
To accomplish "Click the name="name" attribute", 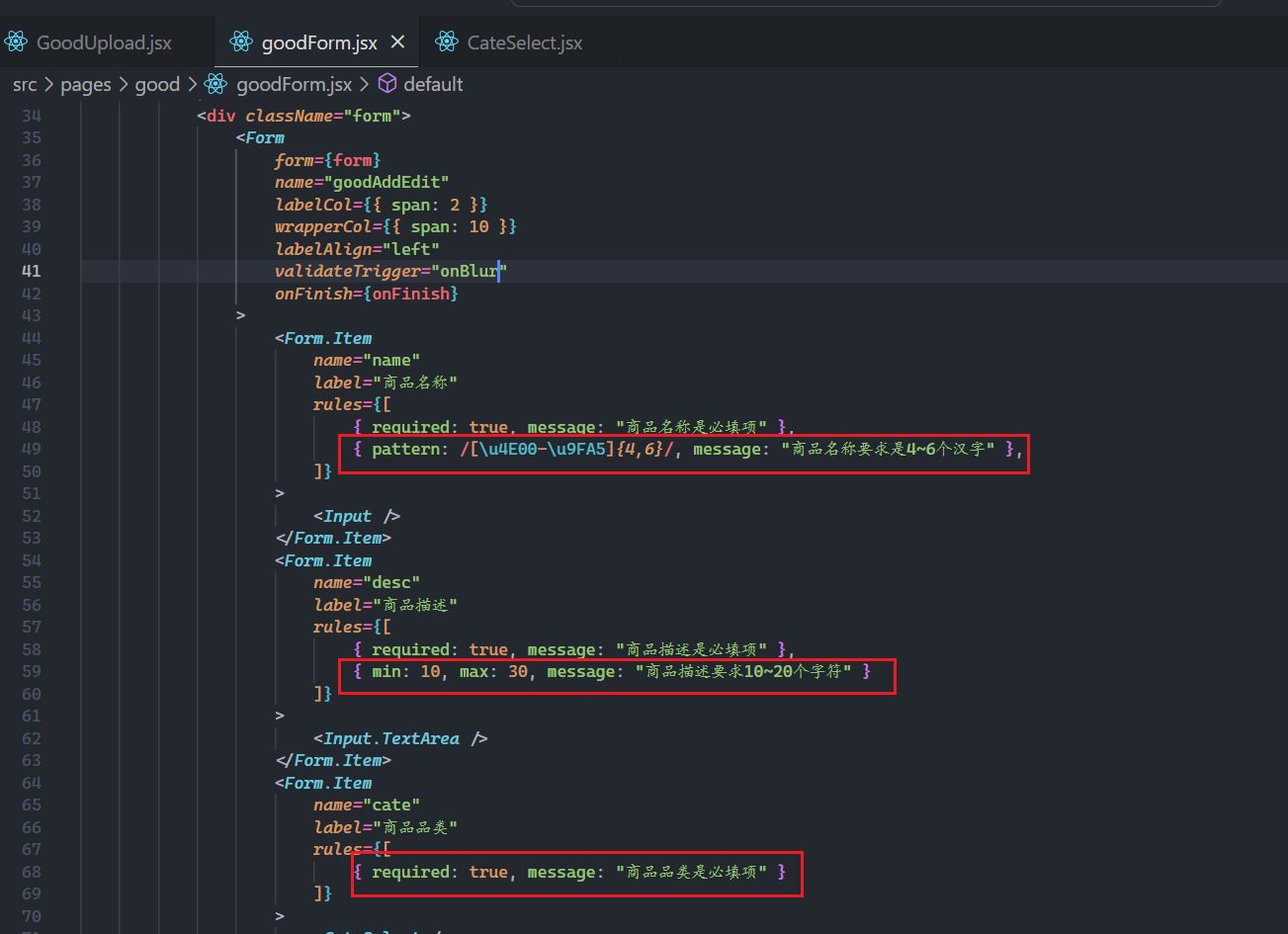I will tap(367, 360).
